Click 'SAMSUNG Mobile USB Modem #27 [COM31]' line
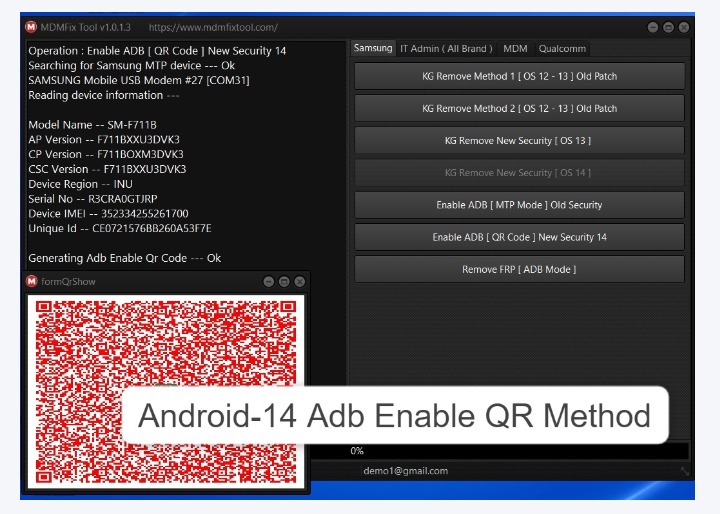The height and width of the screenshot is (514, 720). point(139,80)
